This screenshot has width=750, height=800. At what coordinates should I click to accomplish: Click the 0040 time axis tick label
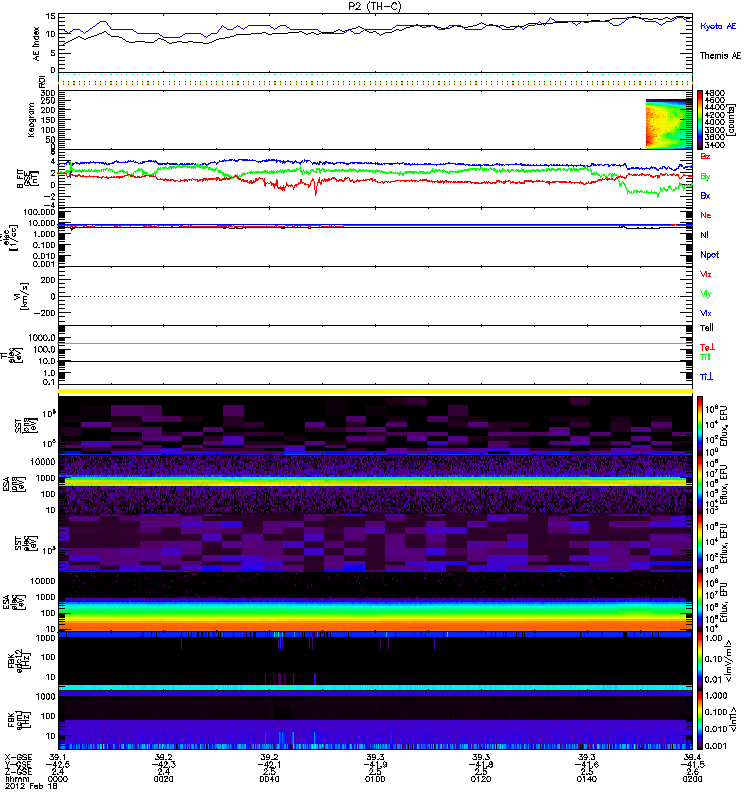click(271, 783)
